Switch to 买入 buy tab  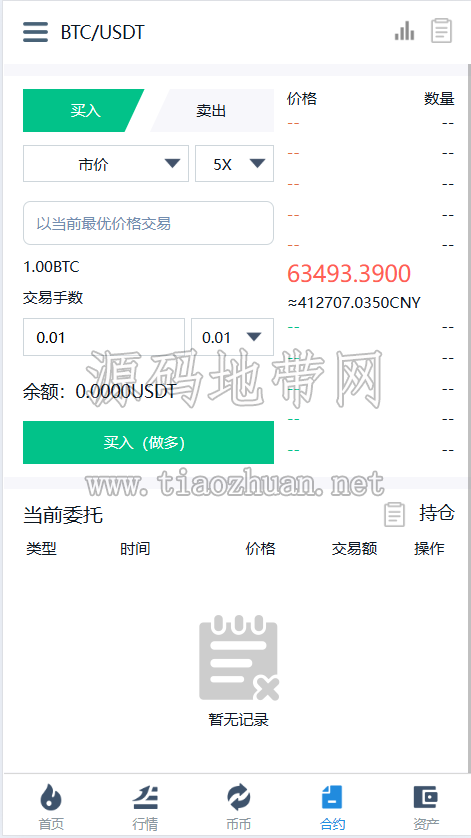coord(84,111)
